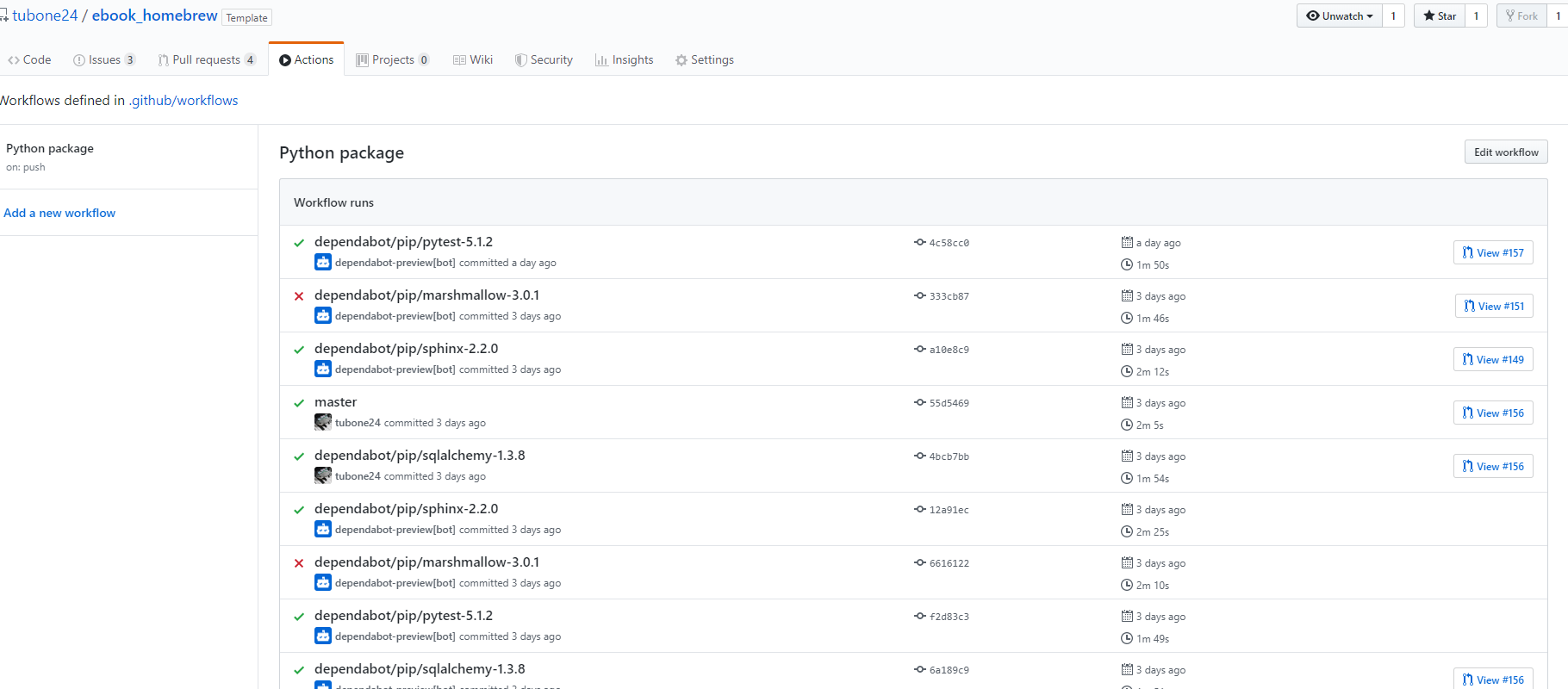Open the .github/workflows link
The image size is (1568, 689).
pyautogui.click(x=184, y=100)
